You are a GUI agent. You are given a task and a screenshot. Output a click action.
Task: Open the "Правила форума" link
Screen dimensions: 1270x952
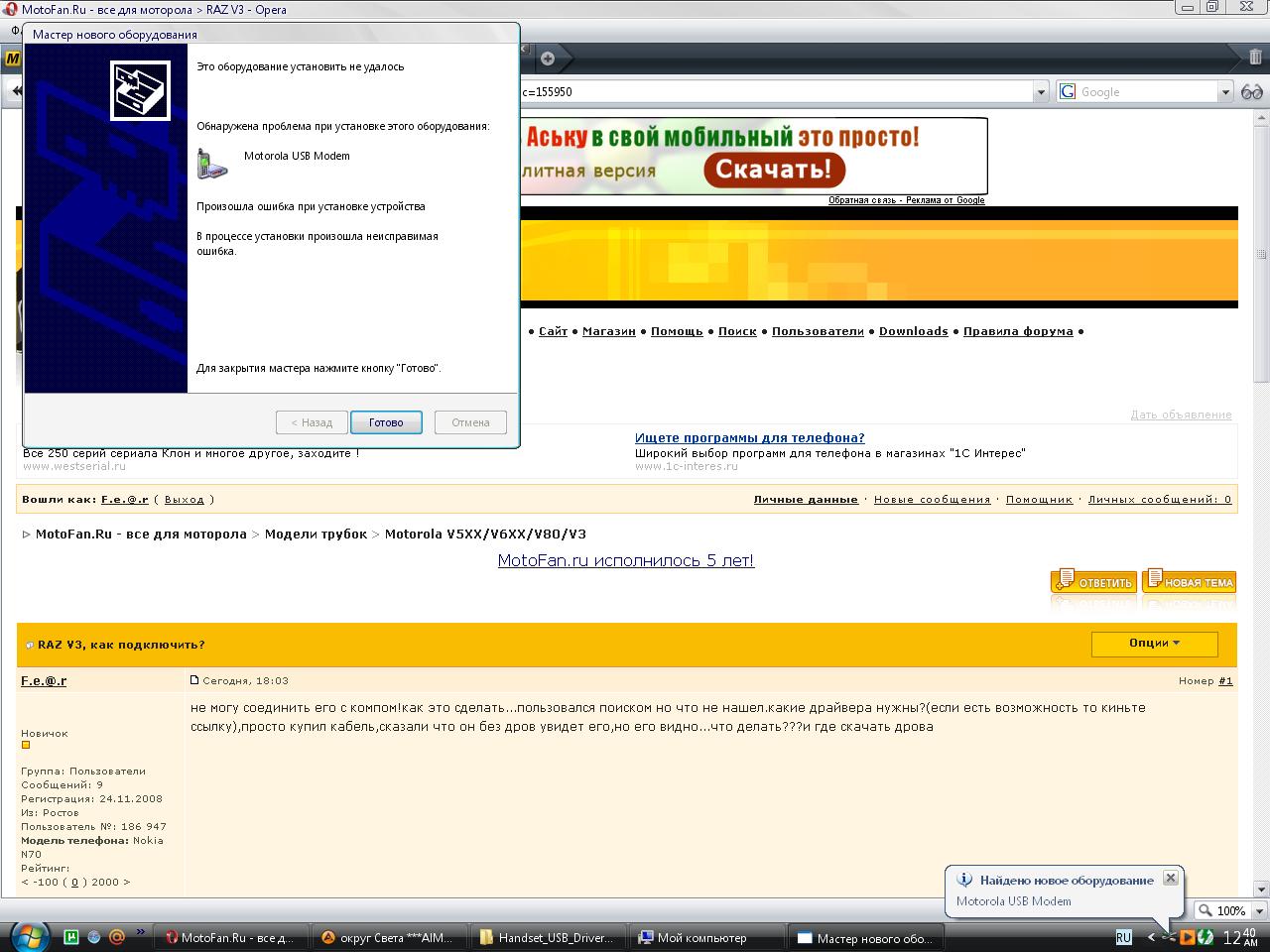(1018, 331)
